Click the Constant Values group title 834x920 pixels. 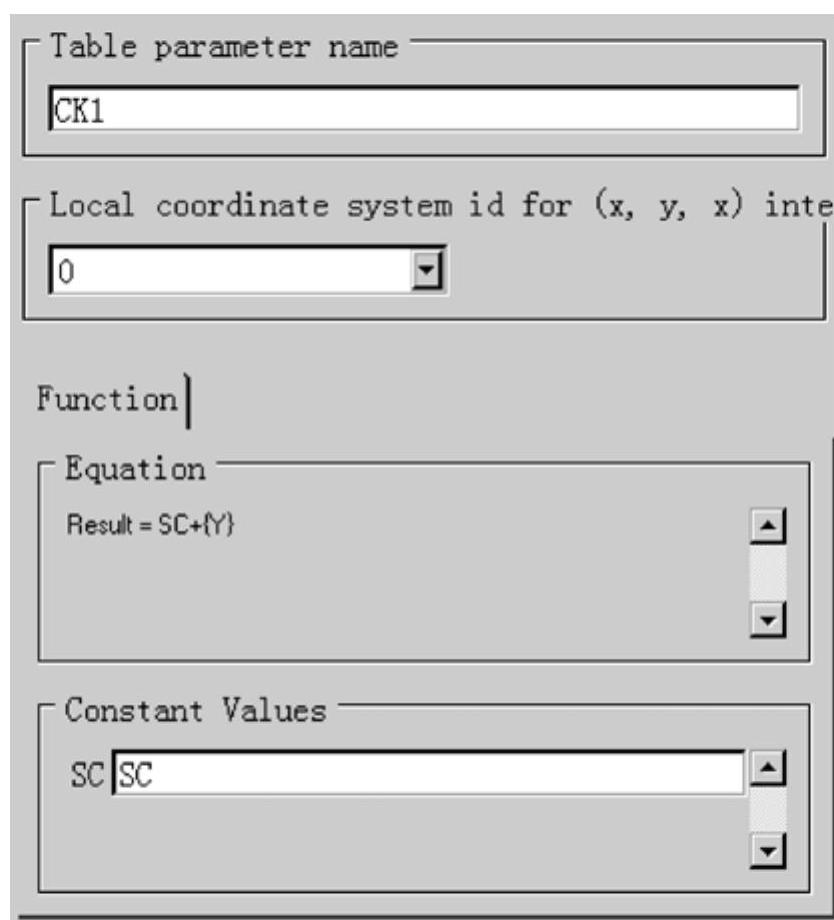pos(195,711)
